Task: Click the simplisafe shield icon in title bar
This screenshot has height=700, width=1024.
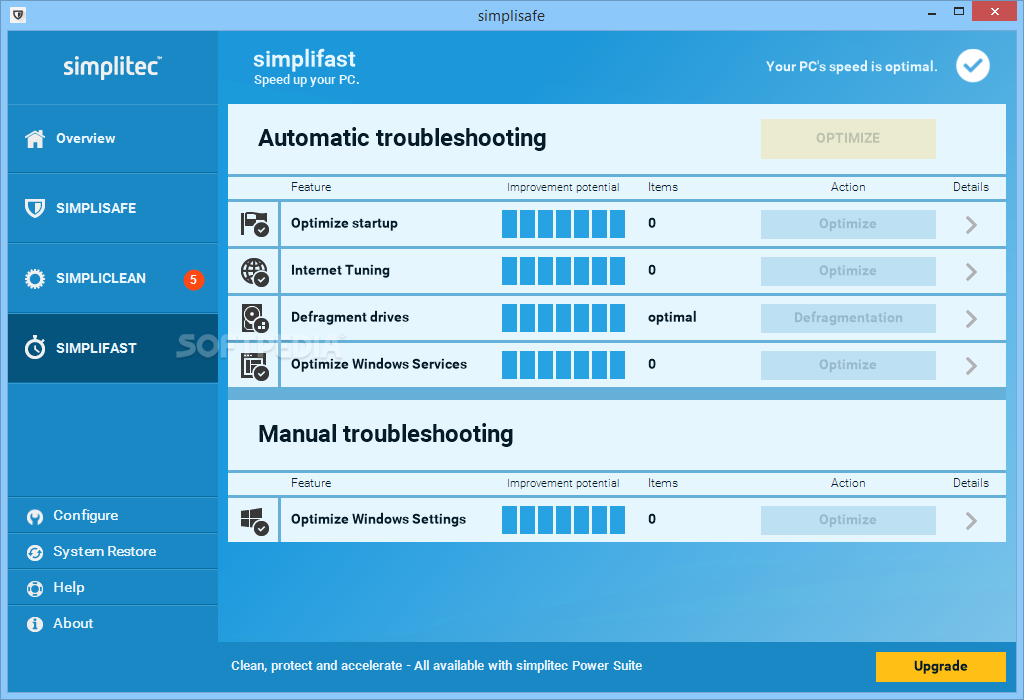Action: tap(18, 14)
